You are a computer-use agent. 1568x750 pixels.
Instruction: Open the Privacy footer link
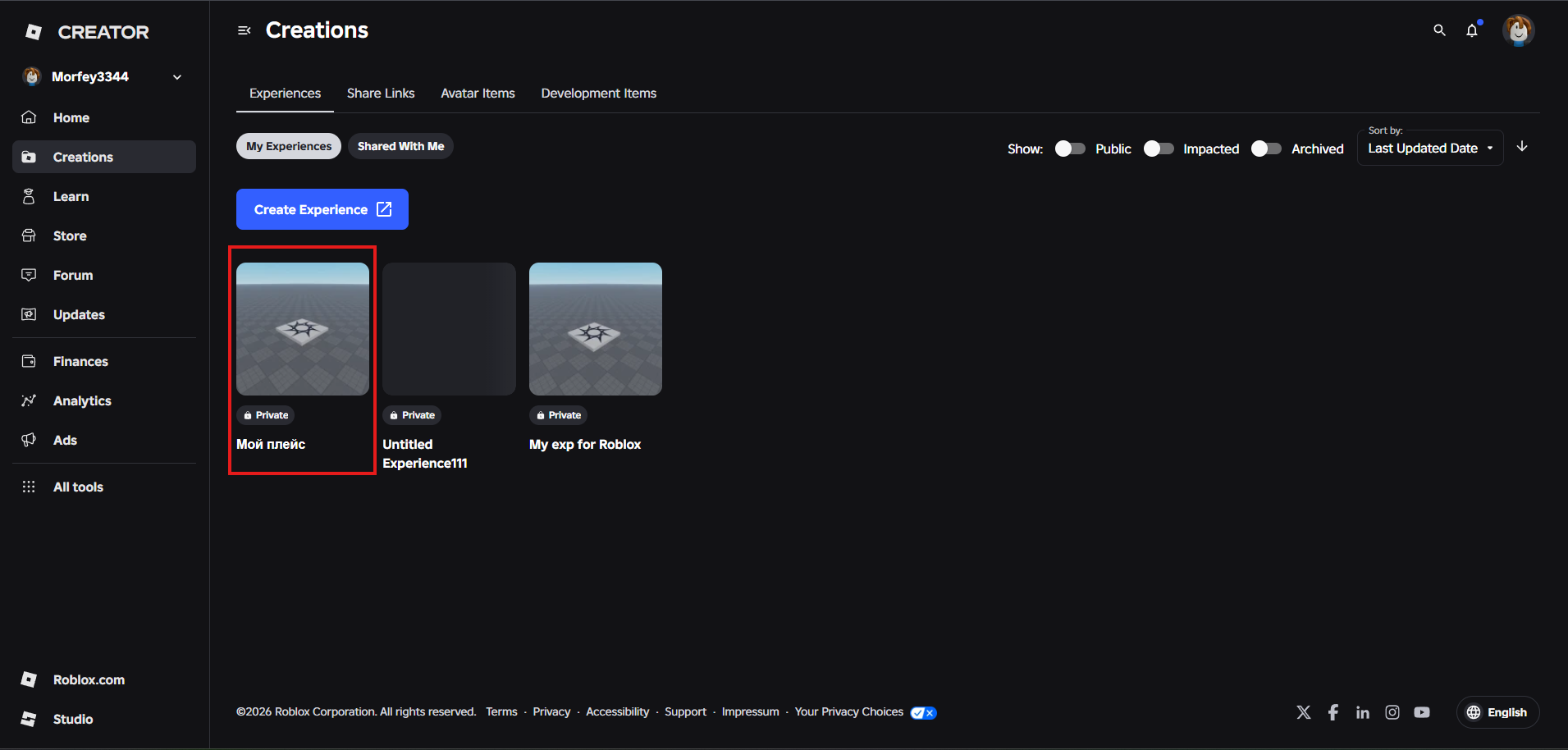[x=551, y=711]
